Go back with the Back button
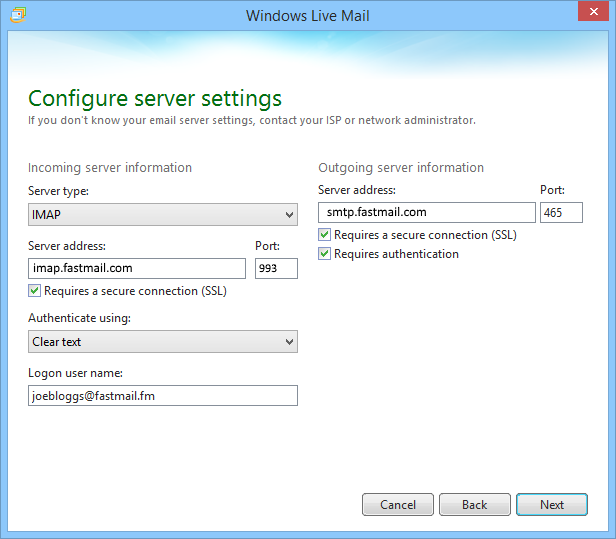616x539 pixels. coord(475,505)
